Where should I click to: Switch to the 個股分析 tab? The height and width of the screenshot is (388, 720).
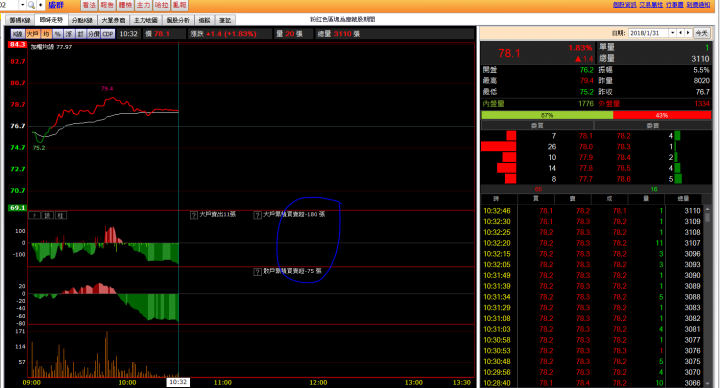(x=178, y=20)
